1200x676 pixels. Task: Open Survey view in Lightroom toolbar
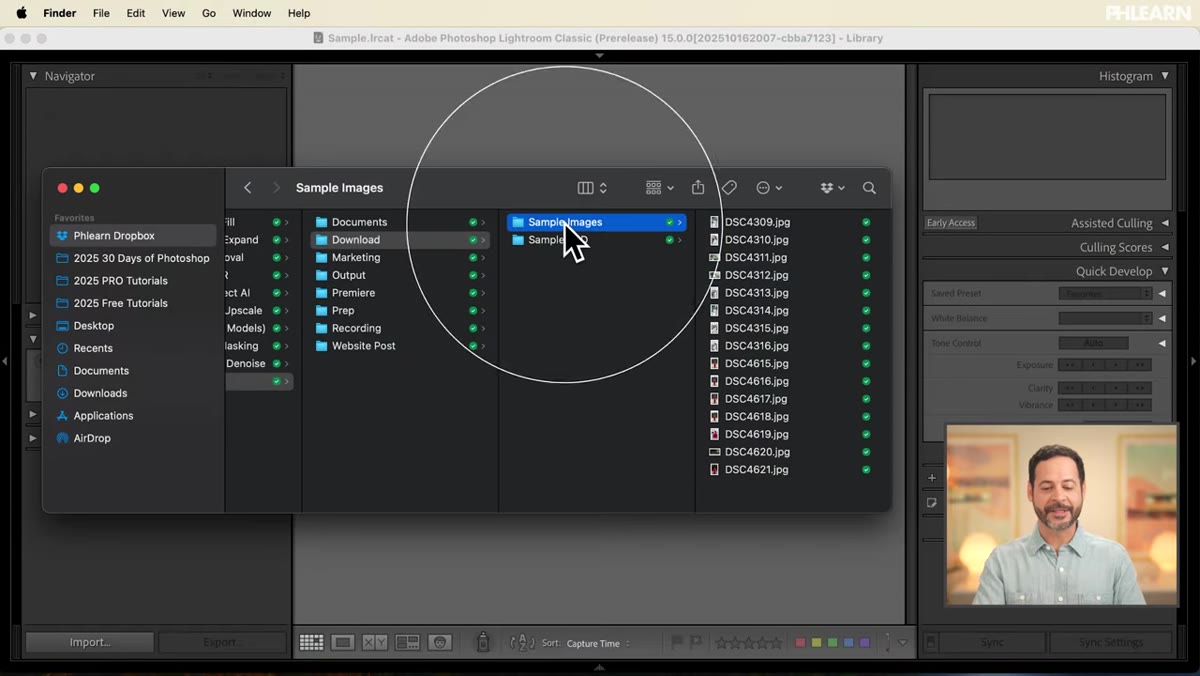pyautogui.click(x=407, y=642)
